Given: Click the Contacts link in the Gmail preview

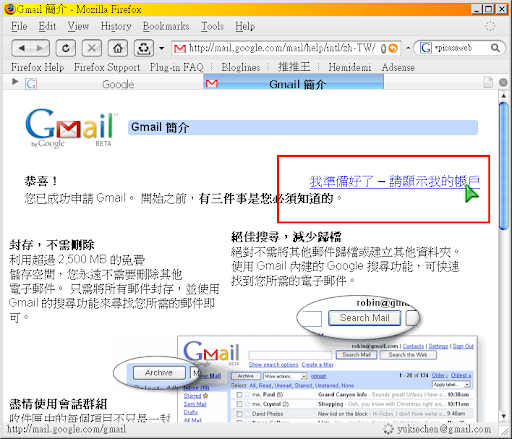Looking at the screenshot, I should 413,346.
